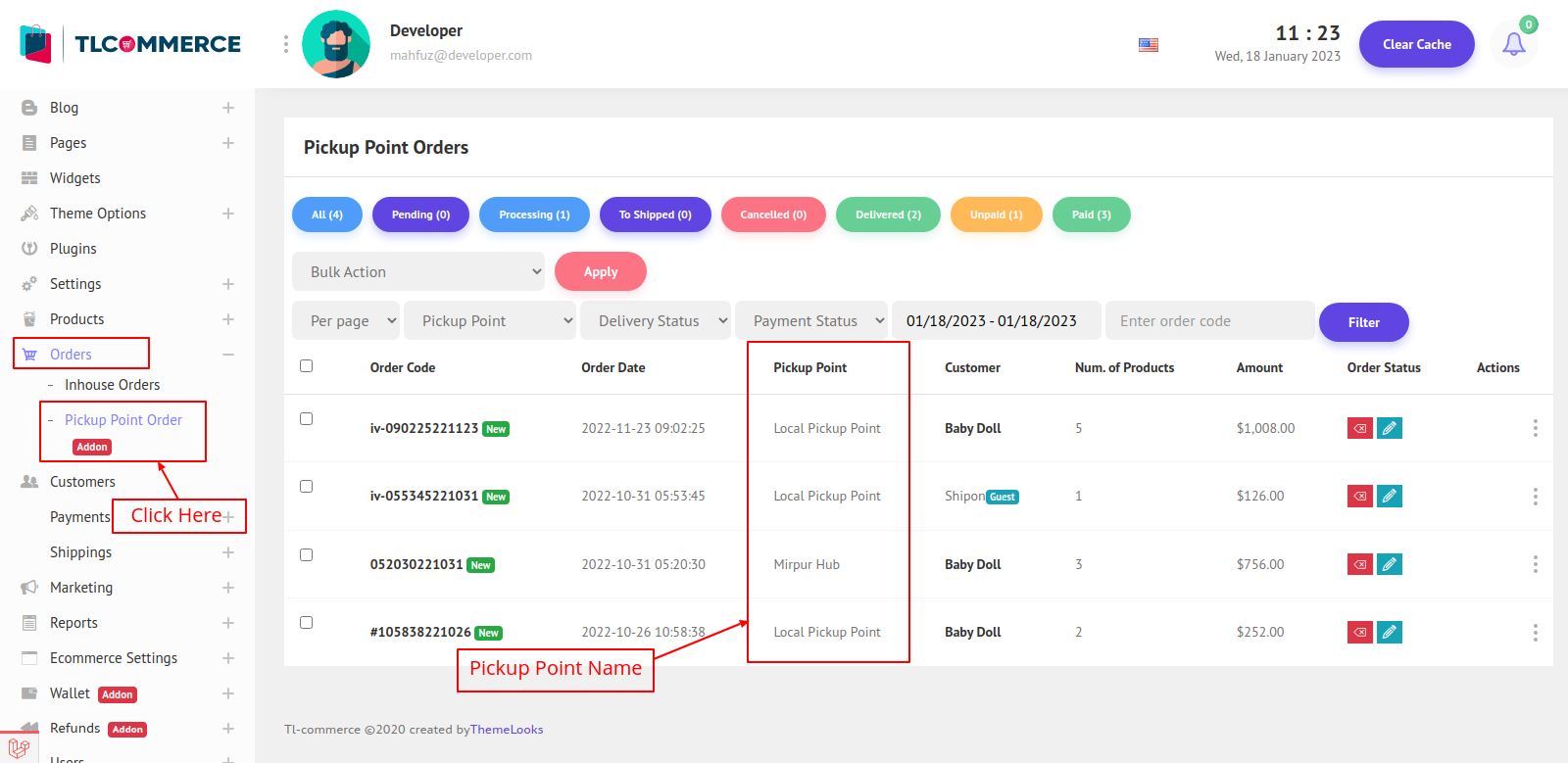The height and width of the screenshot is (763, 1568).
Task: Click the US flag language icon
Action: click(1148, 45)
